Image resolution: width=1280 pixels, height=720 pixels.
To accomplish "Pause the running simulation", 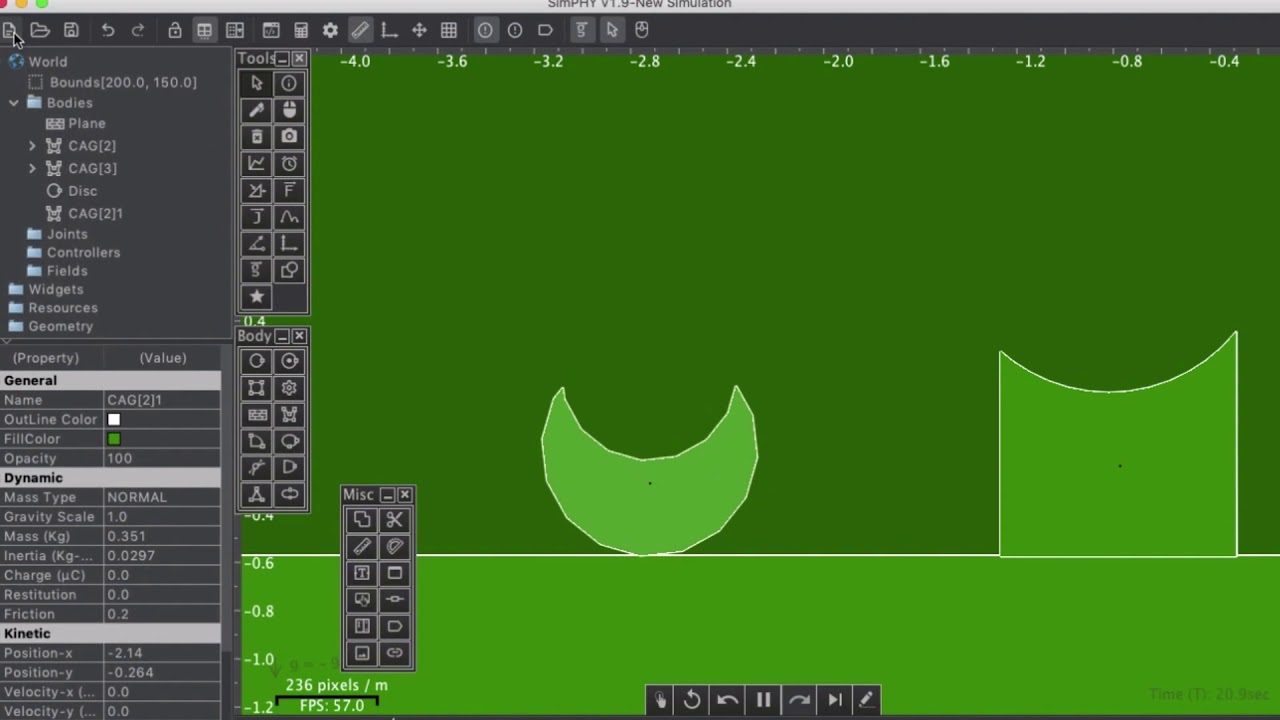I will coord(763,700).
